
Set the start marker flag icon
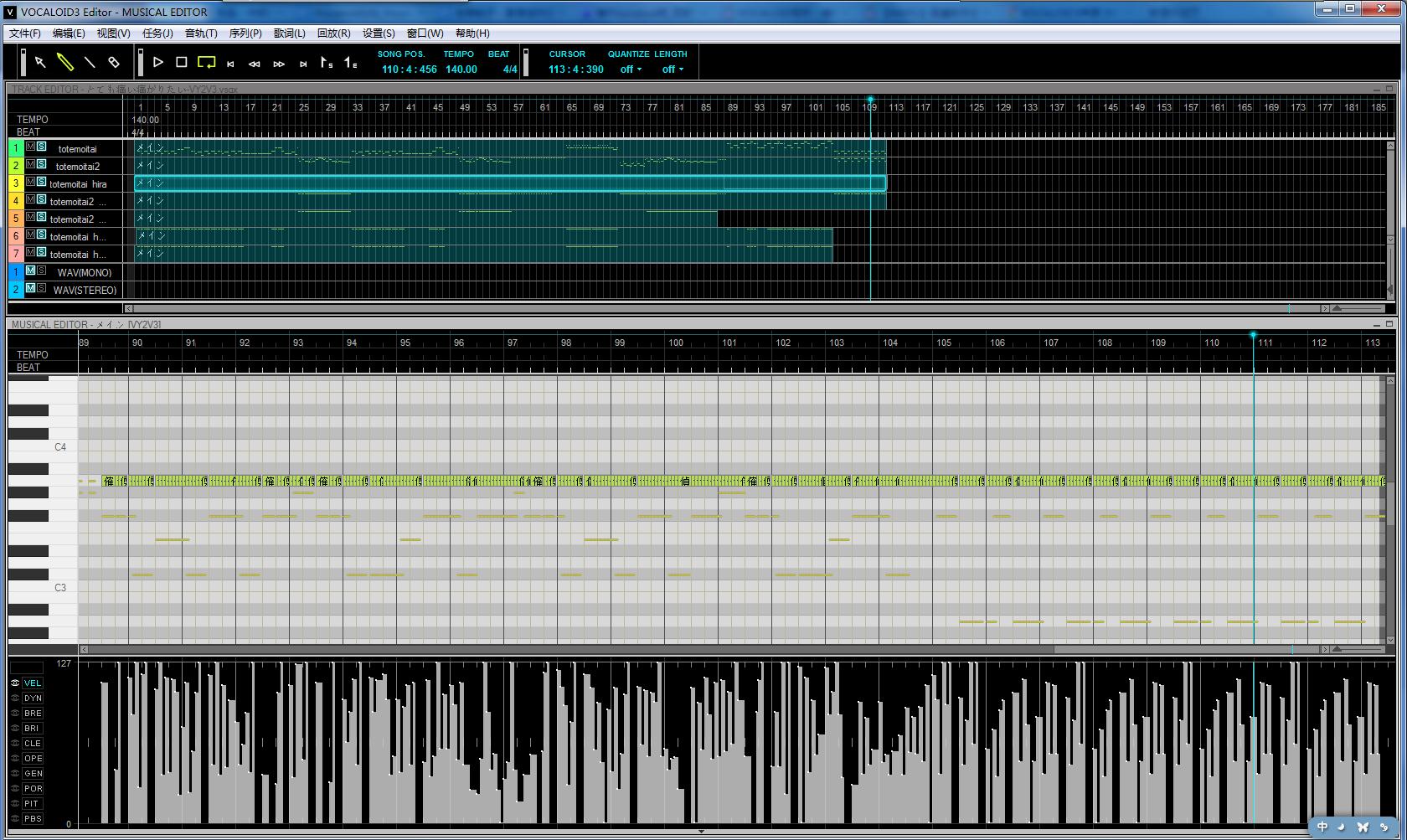pos(327,63)
